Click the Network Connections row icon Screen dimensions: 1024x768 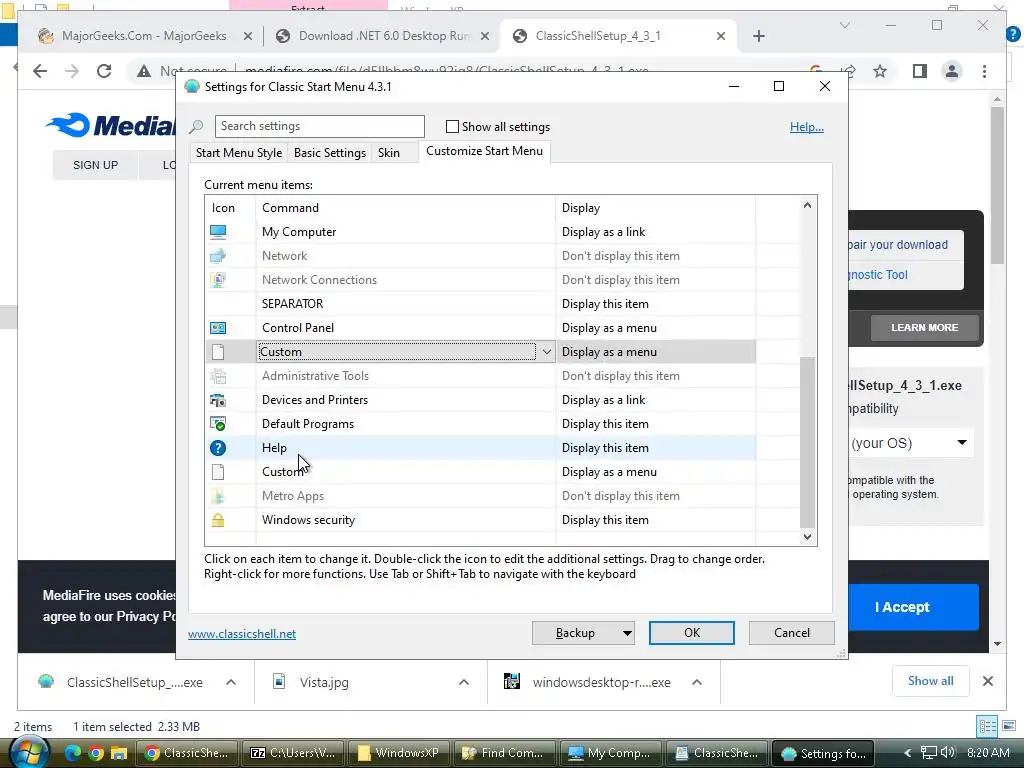coord(218,280)
